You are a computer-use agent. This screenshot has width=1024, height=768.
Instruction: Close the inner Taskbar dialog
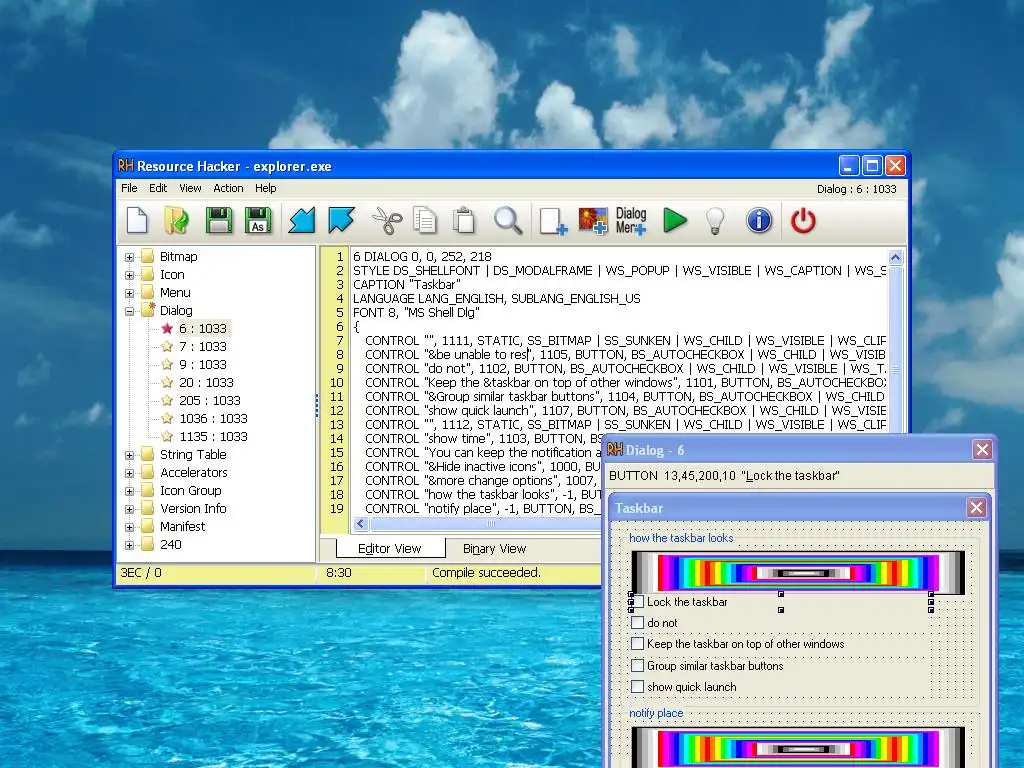click(976, 507)
